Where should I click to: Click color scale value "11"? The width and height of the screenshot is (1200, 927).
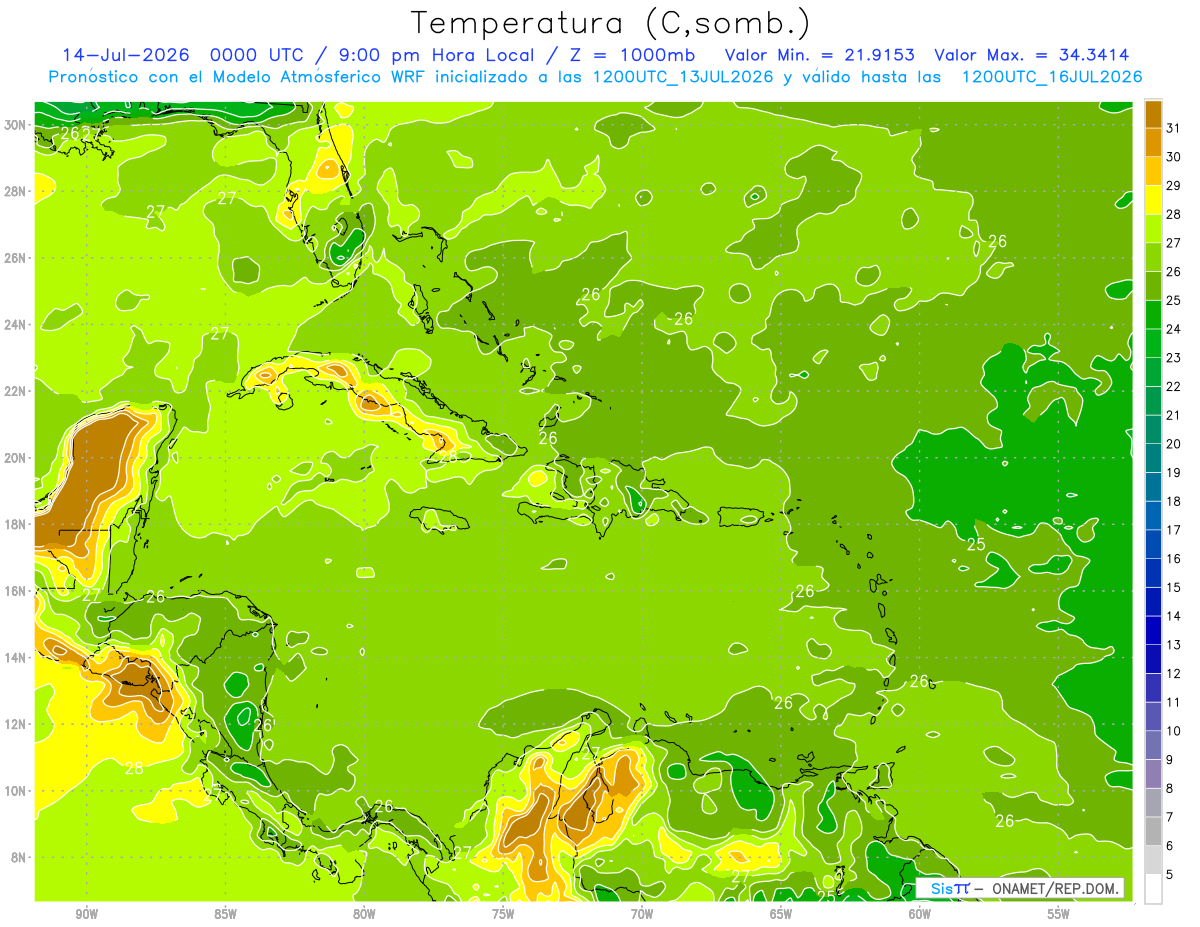tap(1174, 702)
